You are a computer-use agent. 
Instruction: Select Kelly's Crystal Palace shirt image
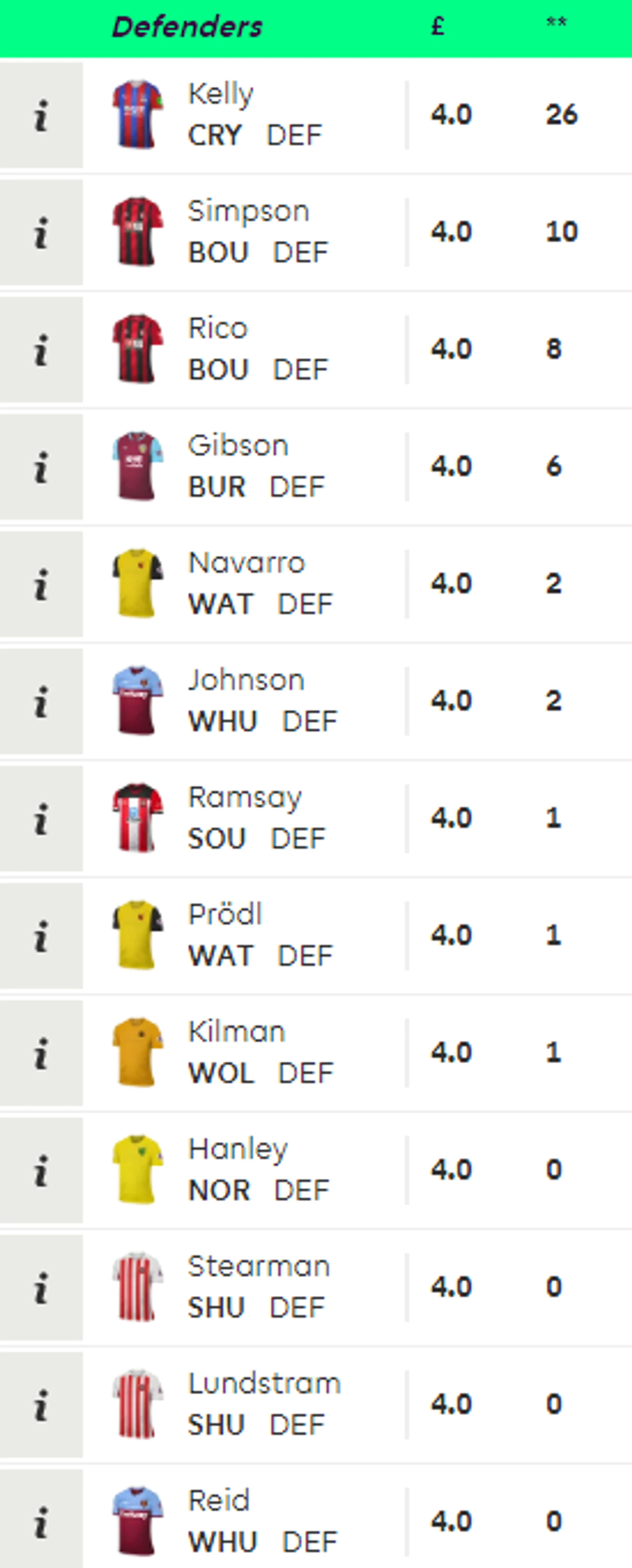(138, 114)
